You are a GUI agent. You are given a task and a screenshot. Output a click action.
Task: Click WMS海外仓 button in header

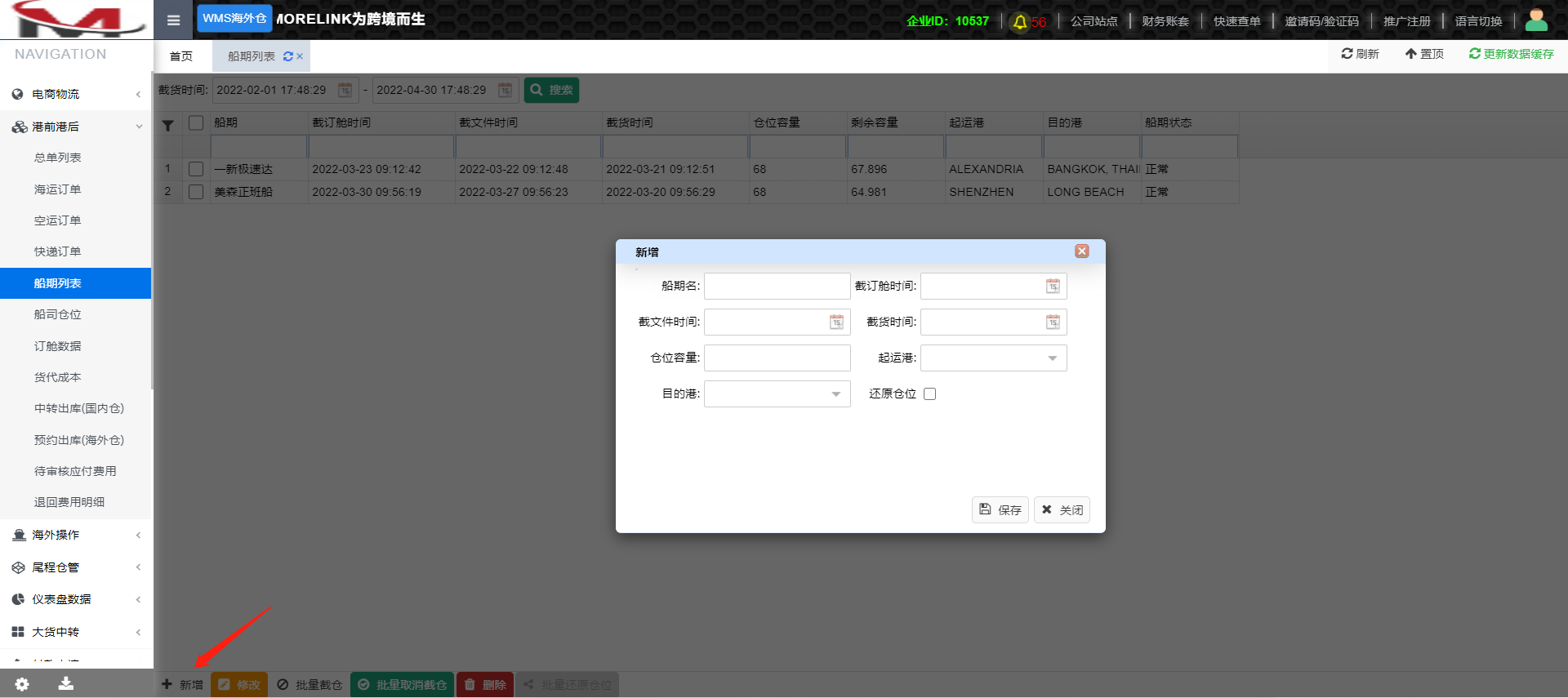[234, 18]
